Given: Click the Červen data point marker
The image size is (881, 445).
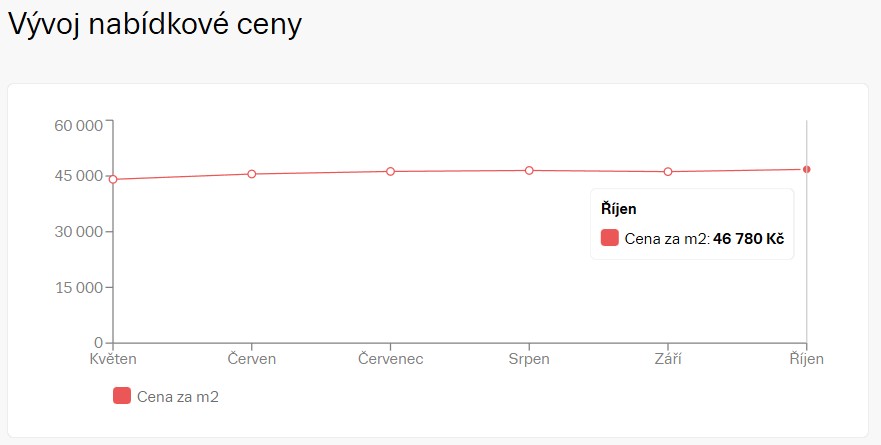Looking at the screenshot, I should pyautogui.click(x=252, y=174).
